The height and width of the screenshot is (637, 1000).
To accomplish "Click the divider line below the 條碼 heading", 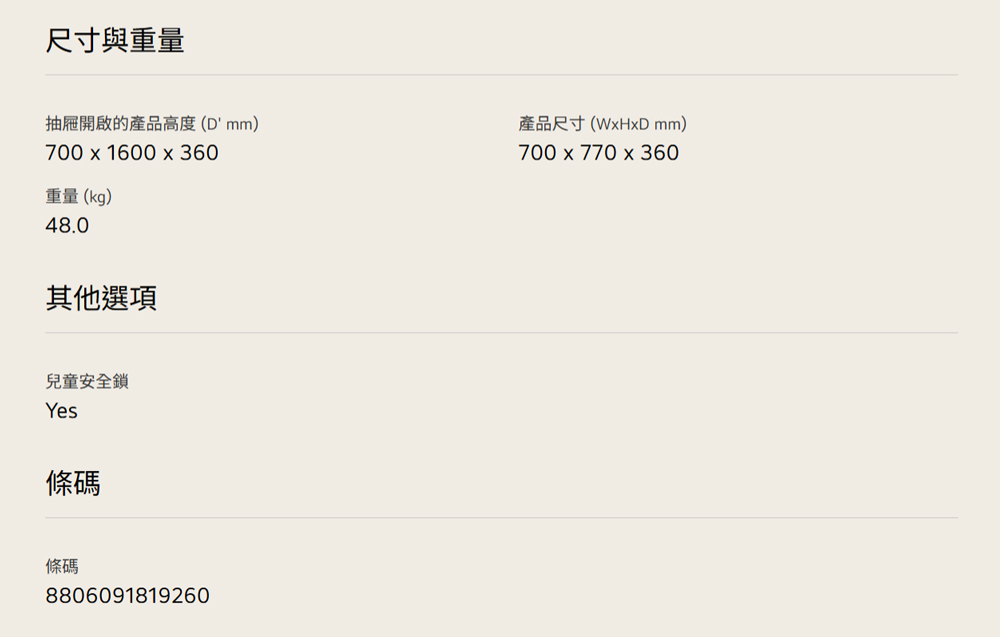I will click(x=500, y=518).
